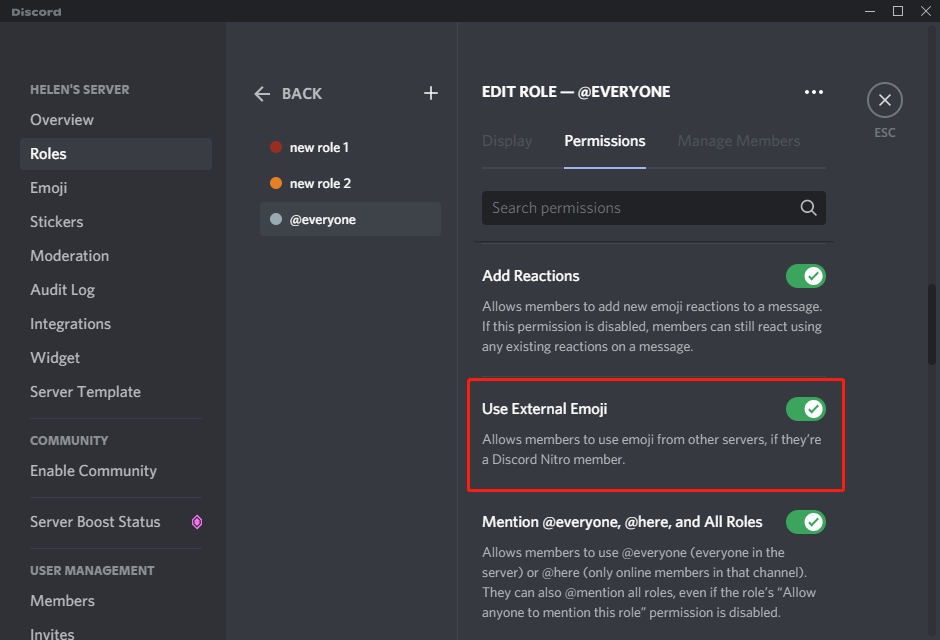Disable the Add Reactions permission
This screenshot has width=940, height=640.
(805, 276)
